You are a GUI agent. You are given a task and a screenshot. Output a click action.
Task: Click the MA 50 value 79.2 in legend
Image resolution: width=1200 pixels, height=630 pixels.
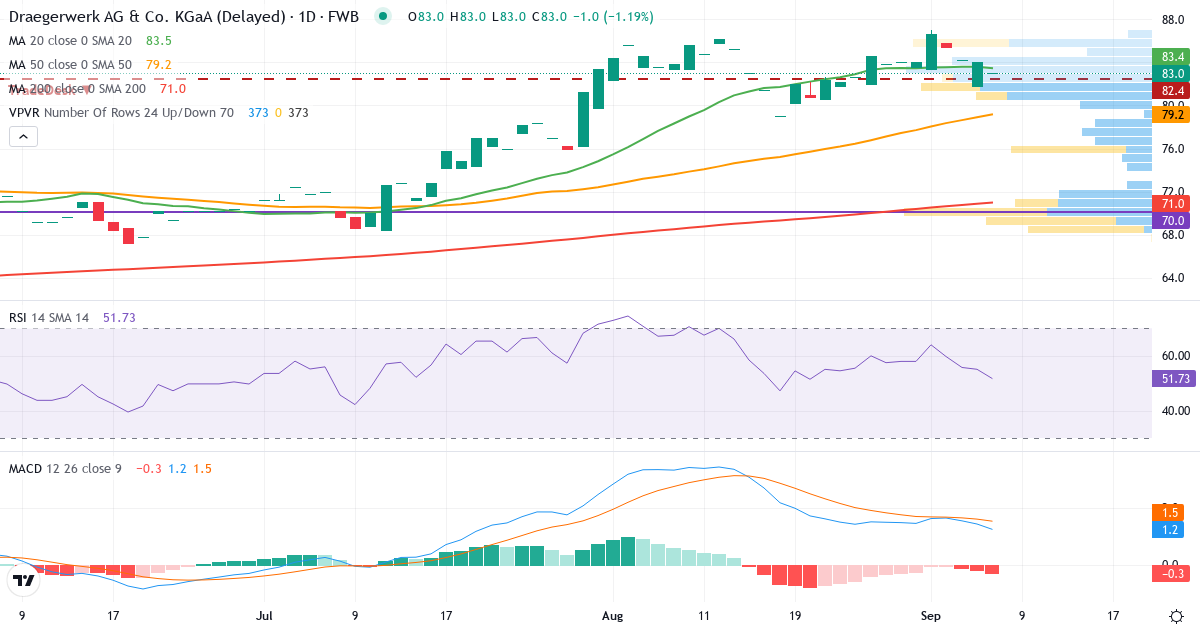pyautogui.click(x=159, y=65)
